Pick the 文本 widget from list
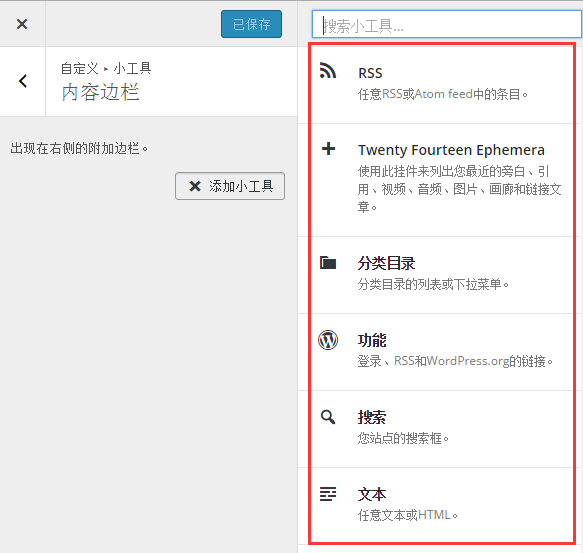Image resolution: width=583 pixels, height=553 pixels. click(441, 506)
